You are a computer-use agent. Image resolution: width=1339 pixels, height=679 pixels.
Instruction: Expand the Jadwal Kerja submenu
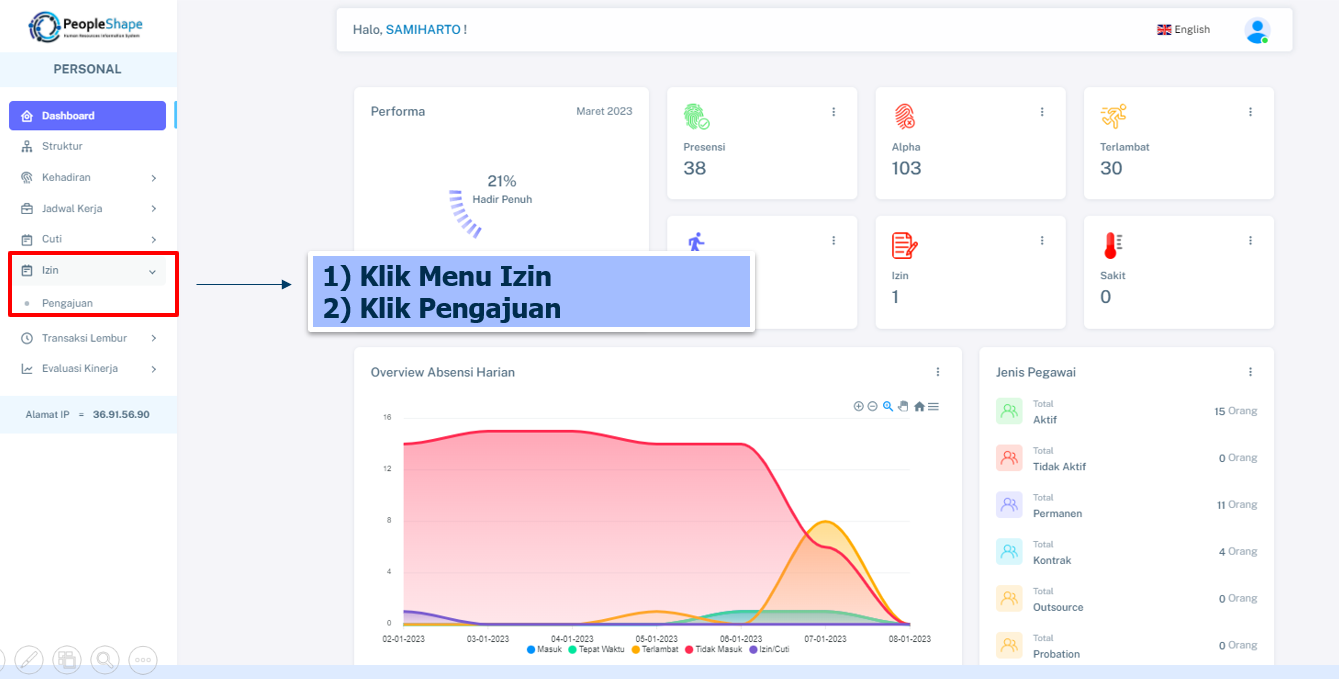[88, 209]
